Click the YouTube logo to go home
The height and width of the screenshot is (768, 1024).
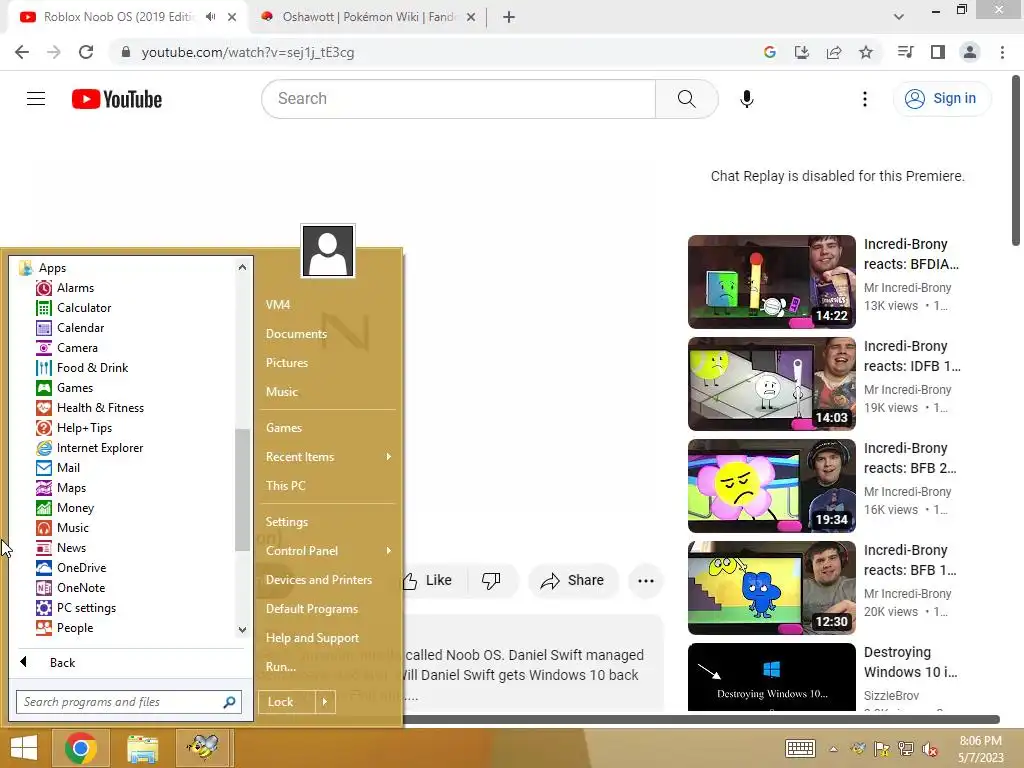coord(117,99)
